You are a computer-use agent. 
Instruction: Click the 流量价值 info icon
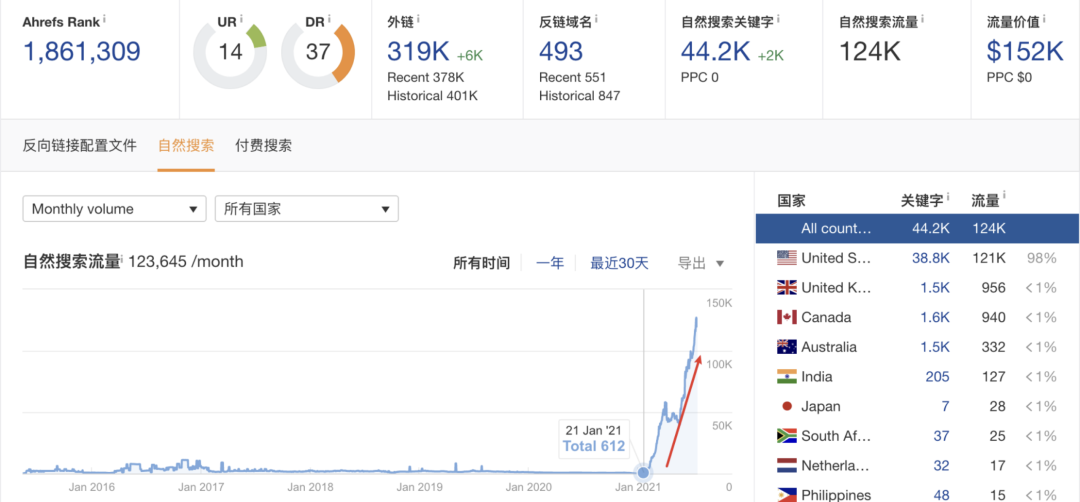(x=1046, y=19)
